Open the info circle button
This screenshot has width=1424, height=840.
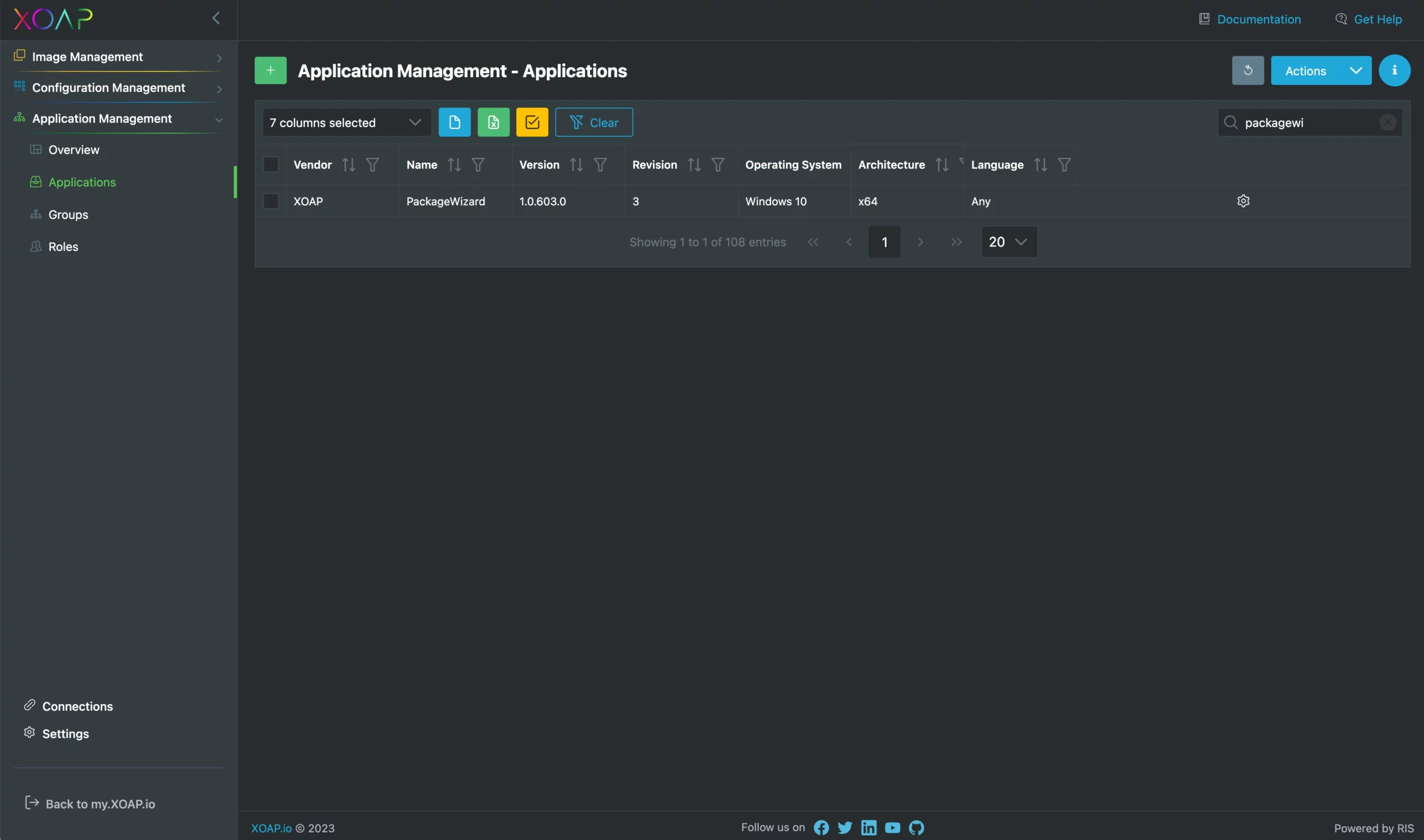(x=1394, y=70)
